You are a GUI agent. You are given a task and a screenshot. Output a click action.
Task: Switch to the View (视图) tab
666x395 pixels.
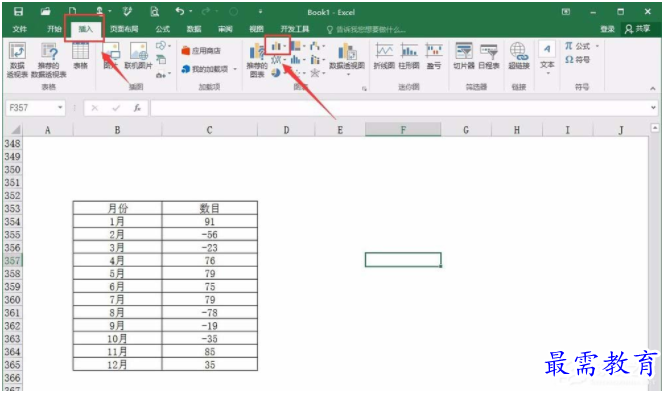pos(256,29)
